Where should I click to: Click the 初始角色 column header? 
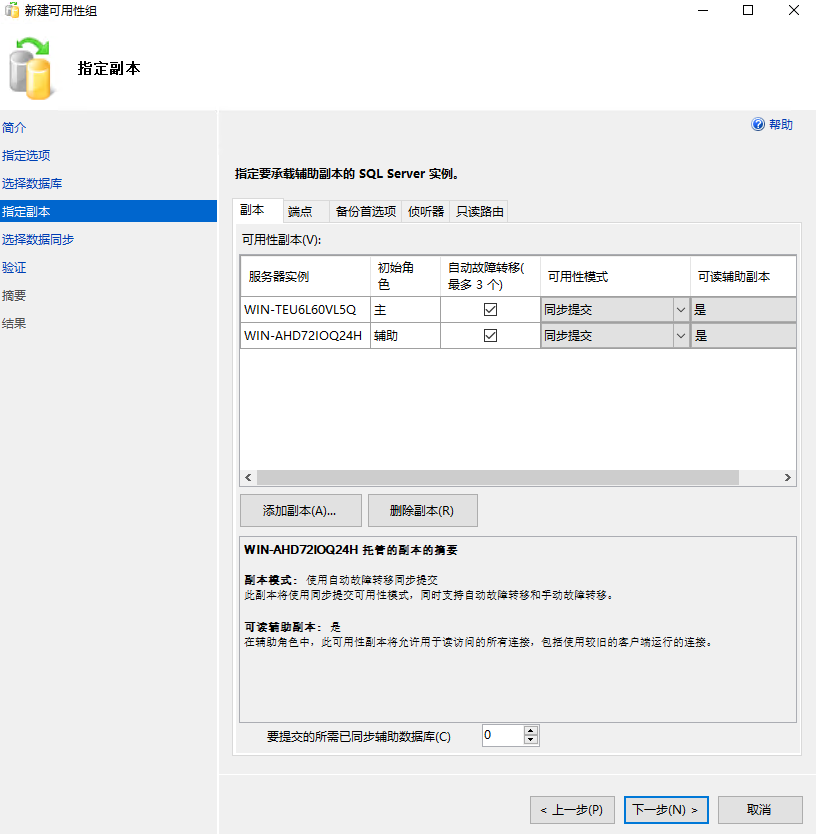click(x=405, y=277)
